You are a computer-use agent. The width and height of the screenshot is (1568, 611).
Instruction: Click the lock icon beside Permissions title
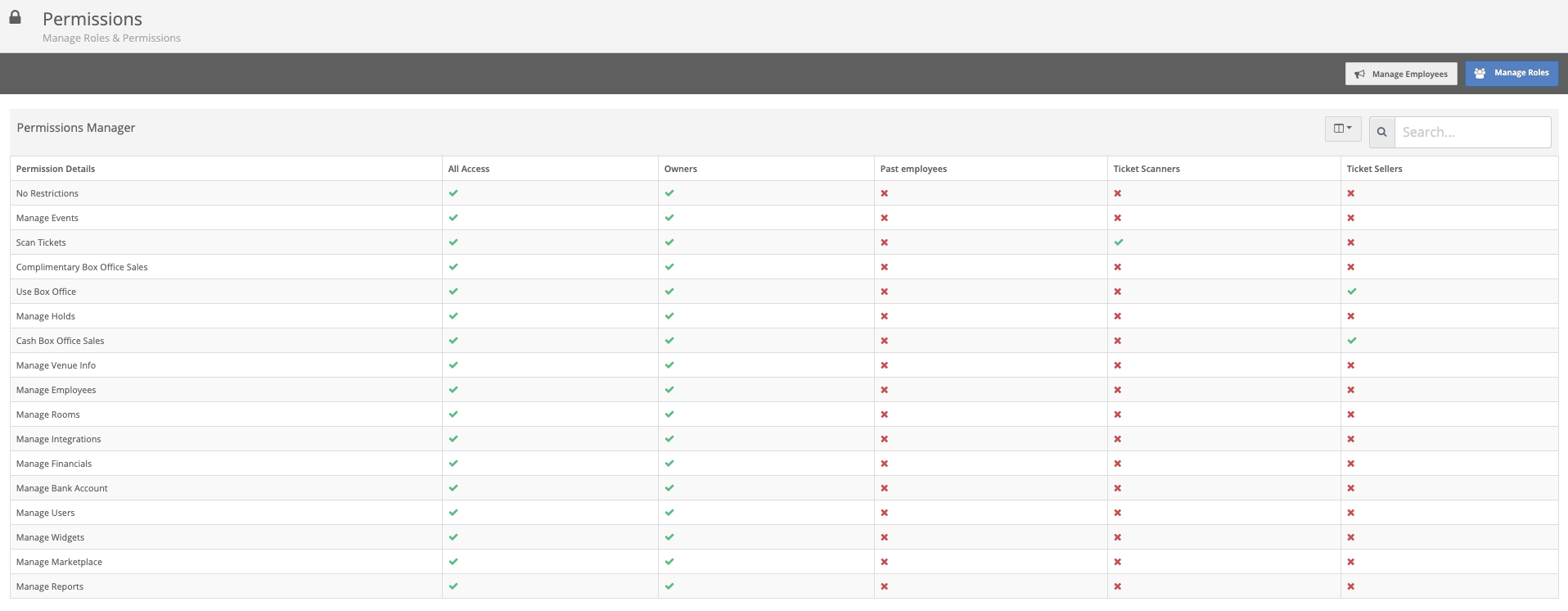click(15, 17)
